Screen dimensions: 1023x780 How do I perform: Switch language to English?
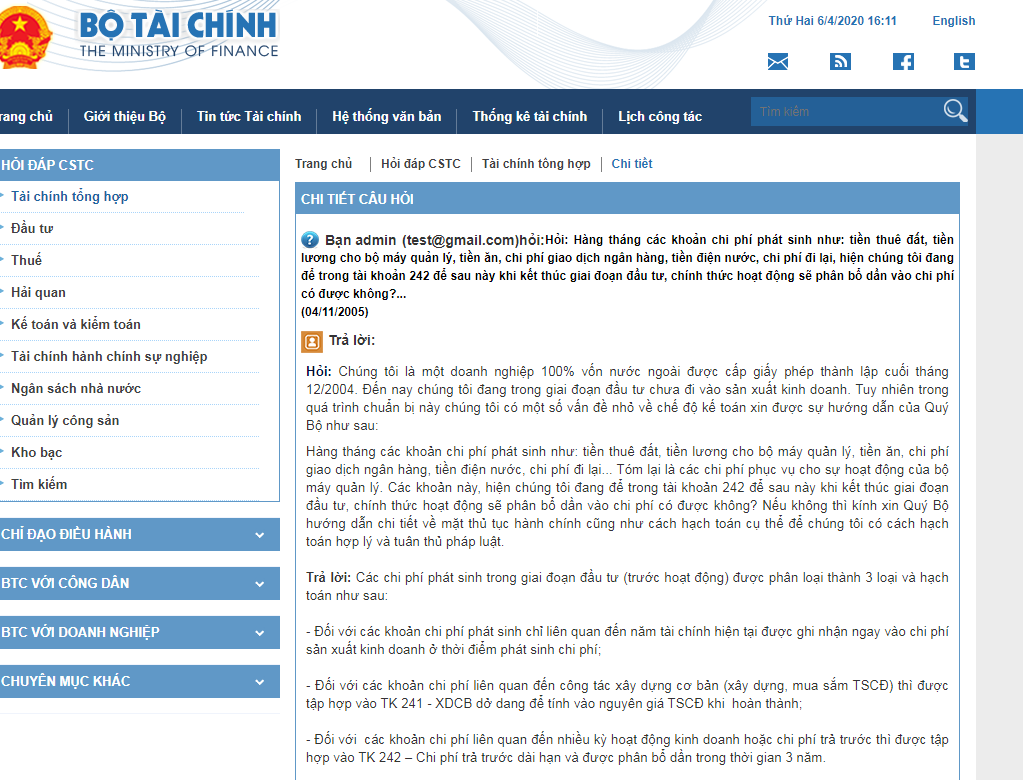953,21
